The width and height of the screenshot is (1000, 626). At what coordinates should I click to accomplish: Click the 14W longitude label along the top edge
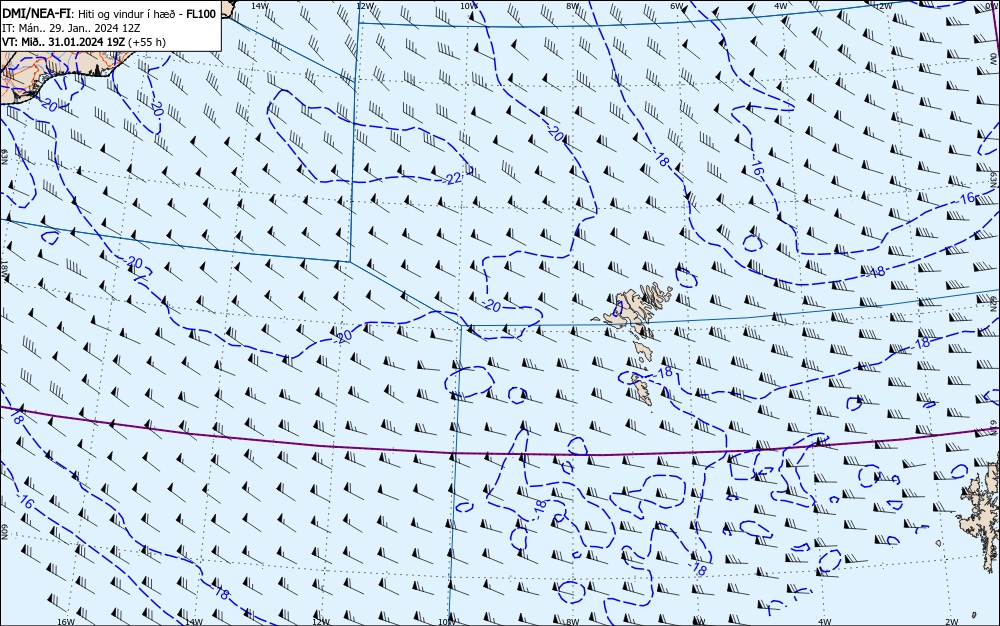(259, 5)
